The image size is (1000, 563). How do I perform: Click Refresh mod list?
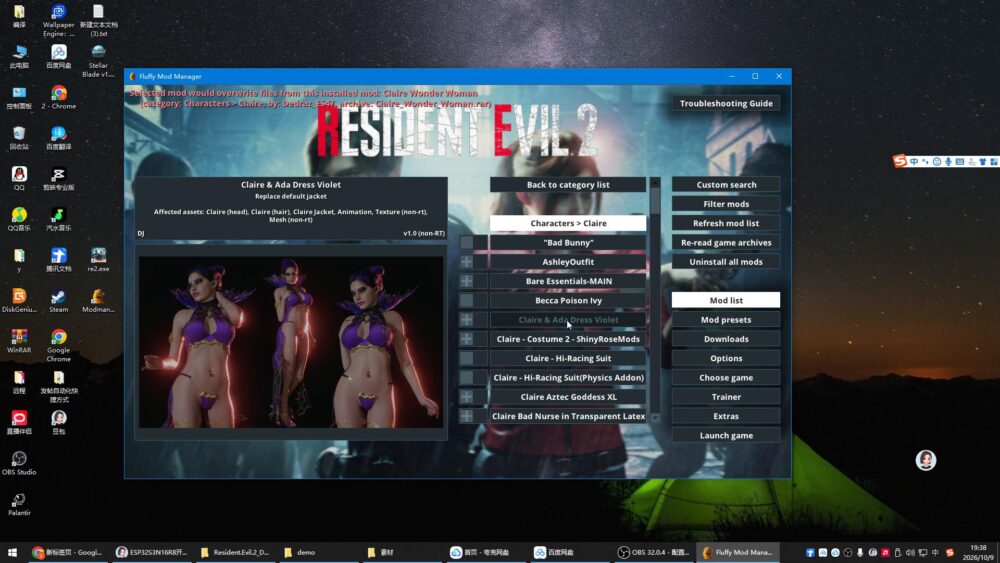726,223
